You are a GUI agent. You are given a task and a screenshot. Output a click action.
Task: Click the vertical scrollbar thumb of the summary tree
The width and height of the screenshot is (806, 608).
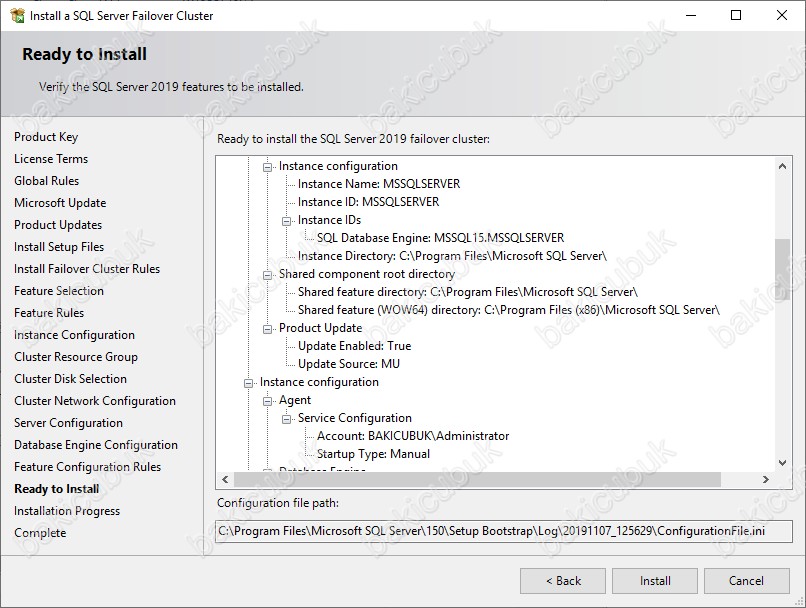click(782, 269)
